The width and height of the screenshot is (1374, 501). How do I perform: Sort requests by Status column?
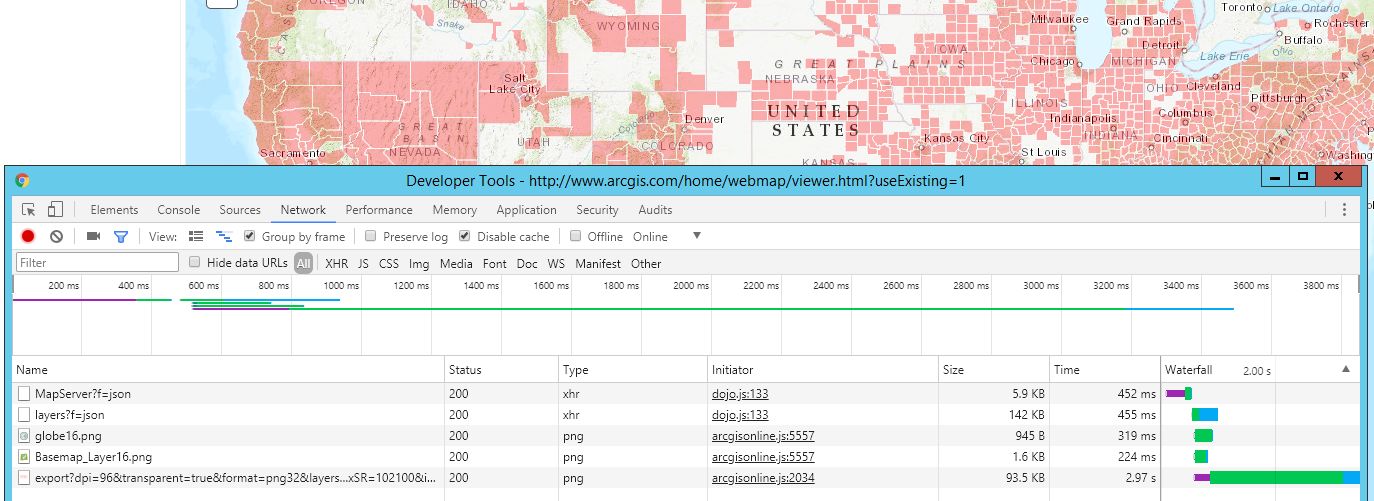point(502,370)
